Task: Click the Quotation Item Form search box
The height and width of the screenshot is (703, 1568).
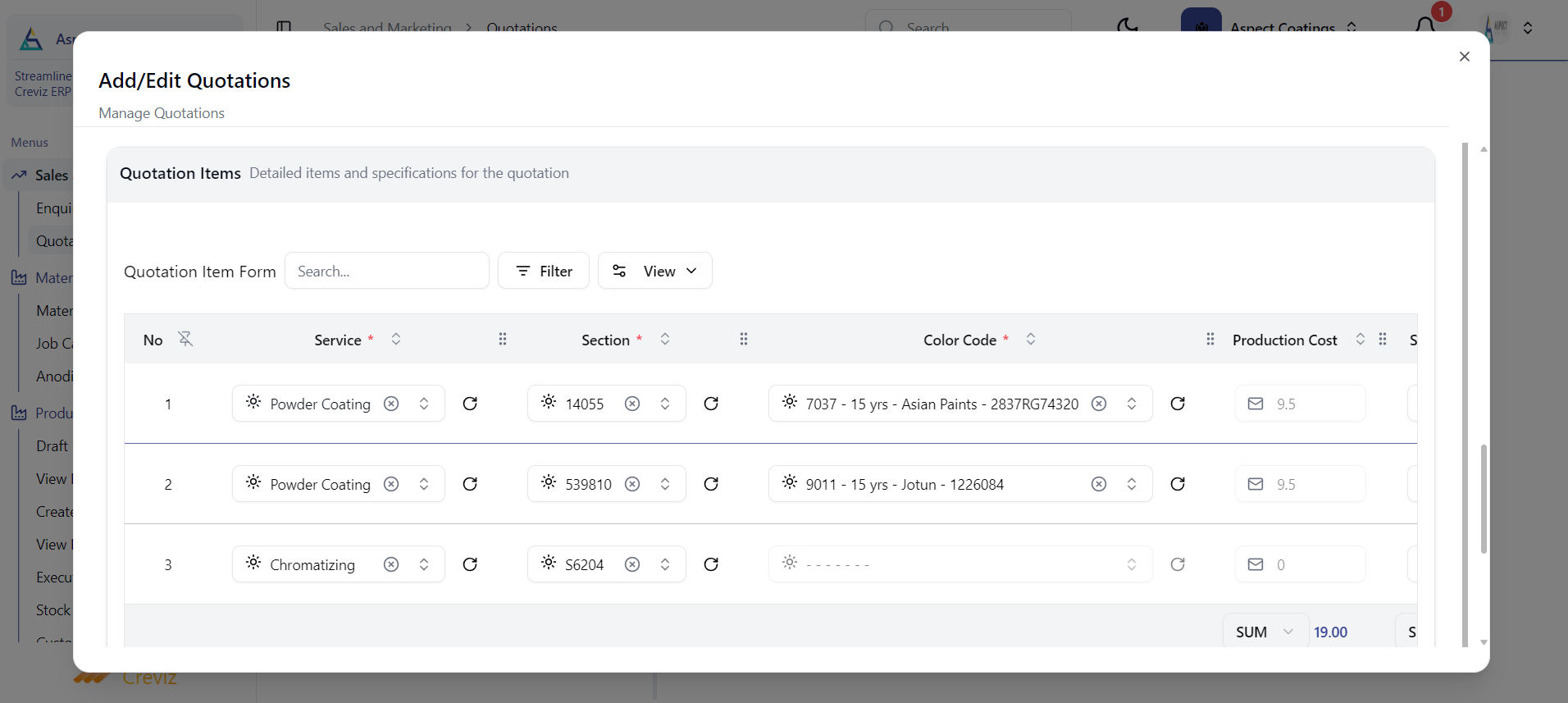Action: pyautogui.click(x=386, y=271)
